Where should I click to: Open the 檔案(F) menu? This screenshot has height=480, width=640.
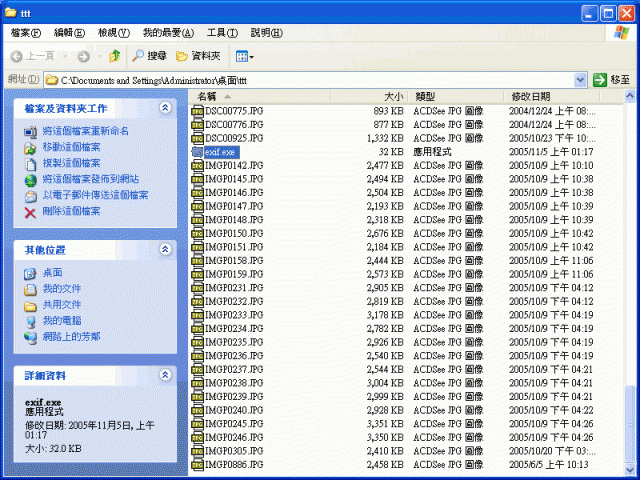point(26,33)
